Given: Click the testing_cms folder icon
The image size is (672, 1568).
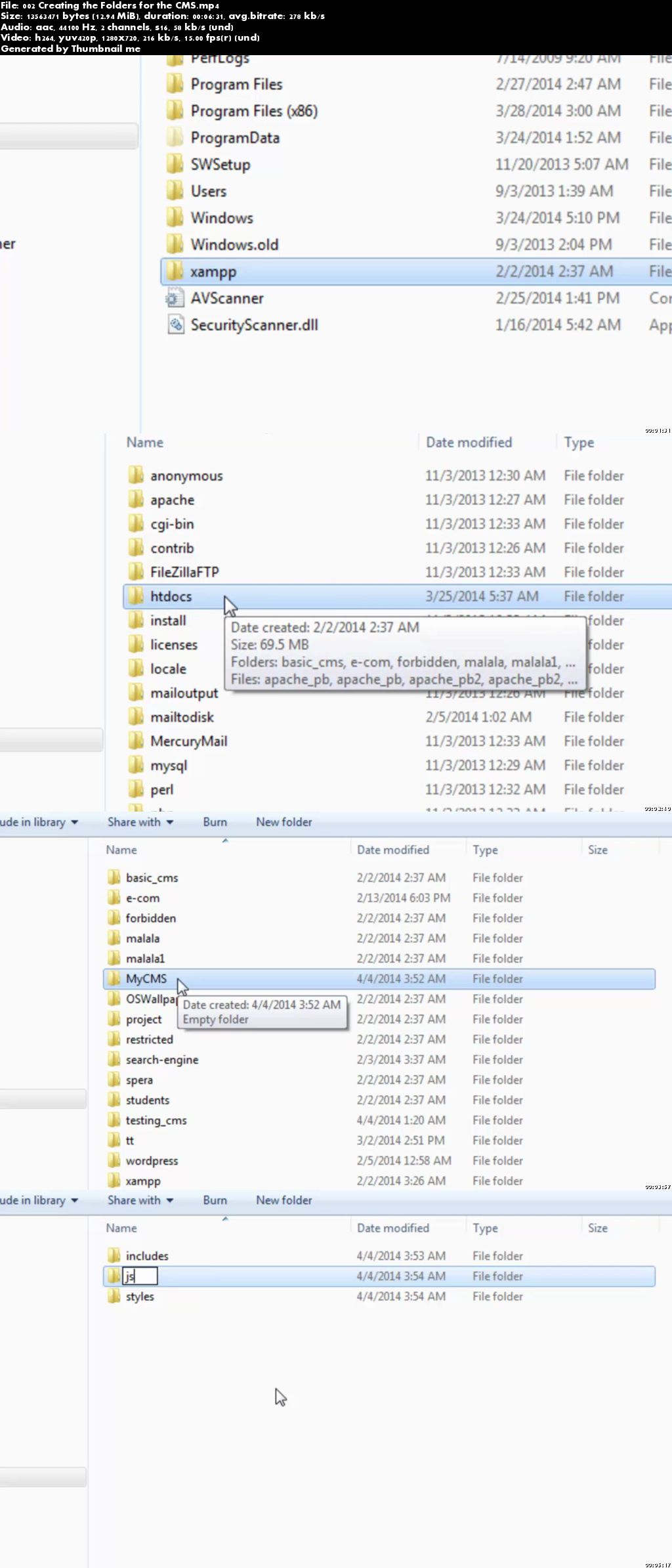Looking at the screenshot, I should click(114, 1120).
